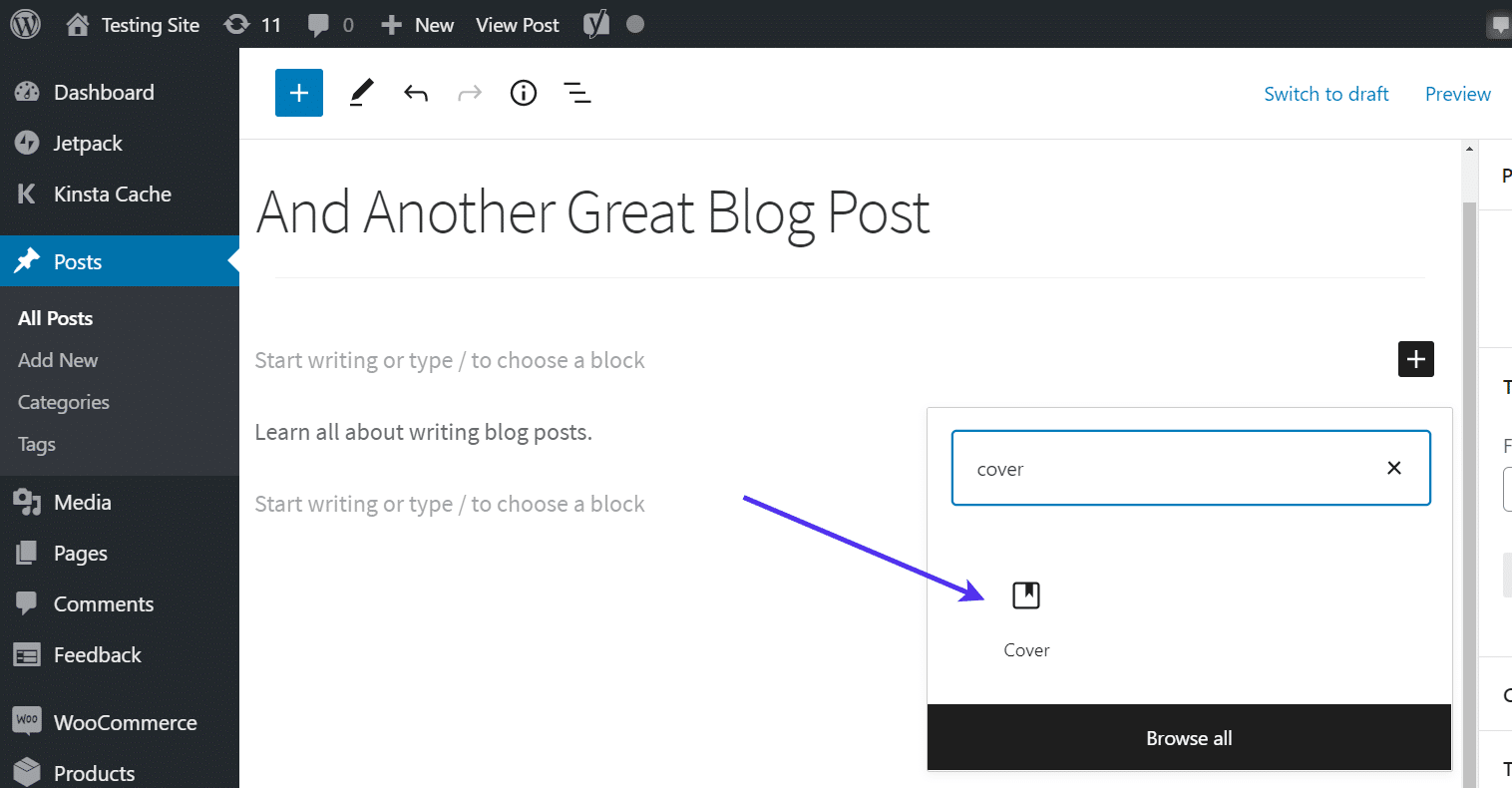Open the 11 pending updates

click(252, 25)
